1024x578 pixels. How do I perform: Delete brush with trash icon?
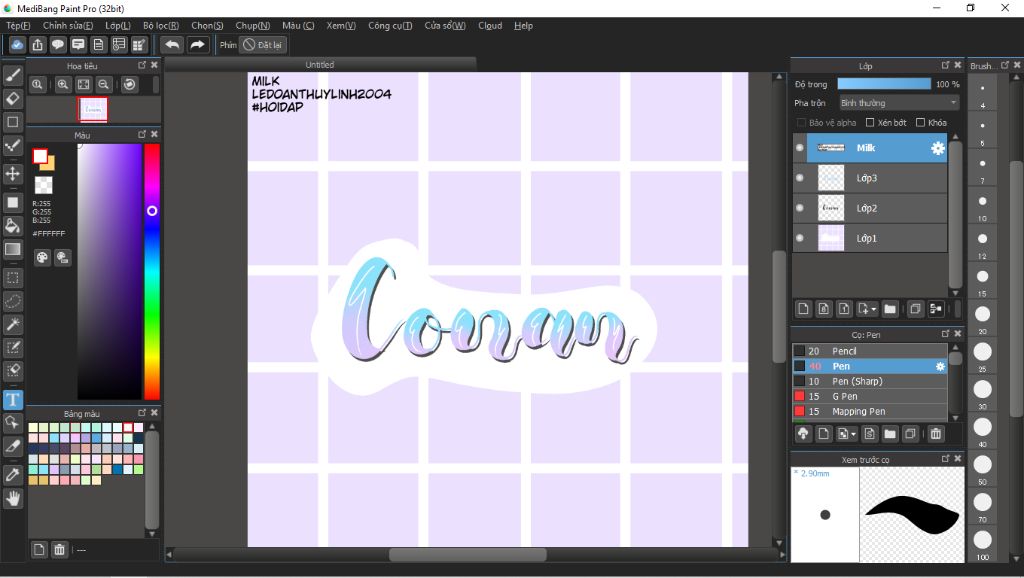tap(936, 434)
